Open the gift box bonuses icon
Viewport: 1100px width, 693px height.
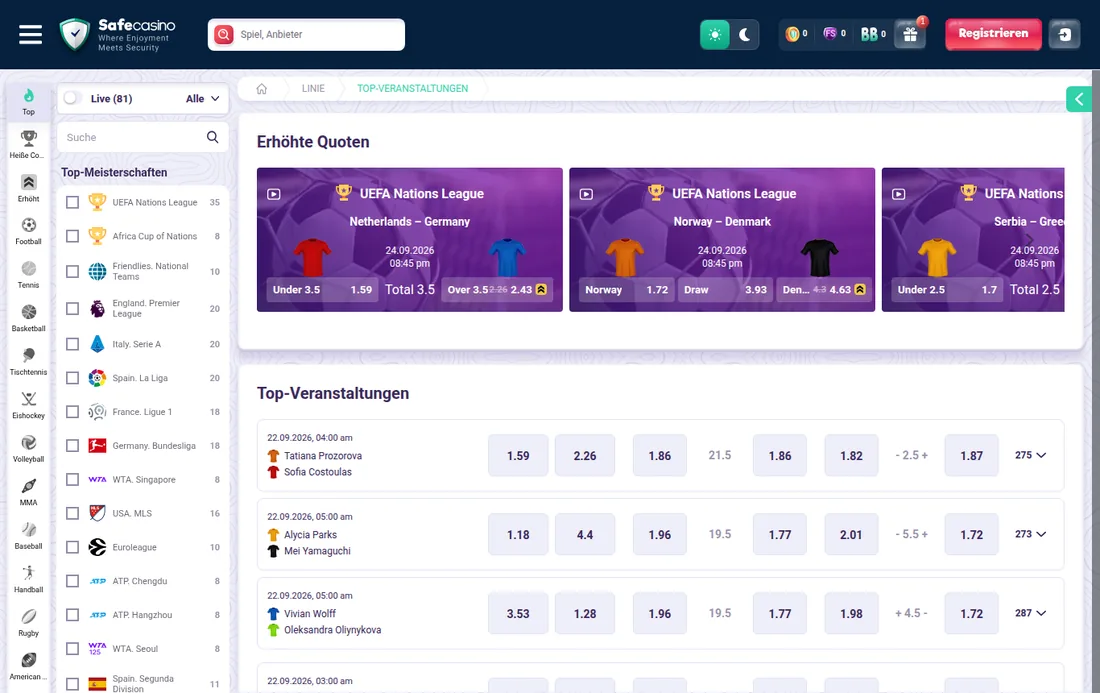coord(911,34)
